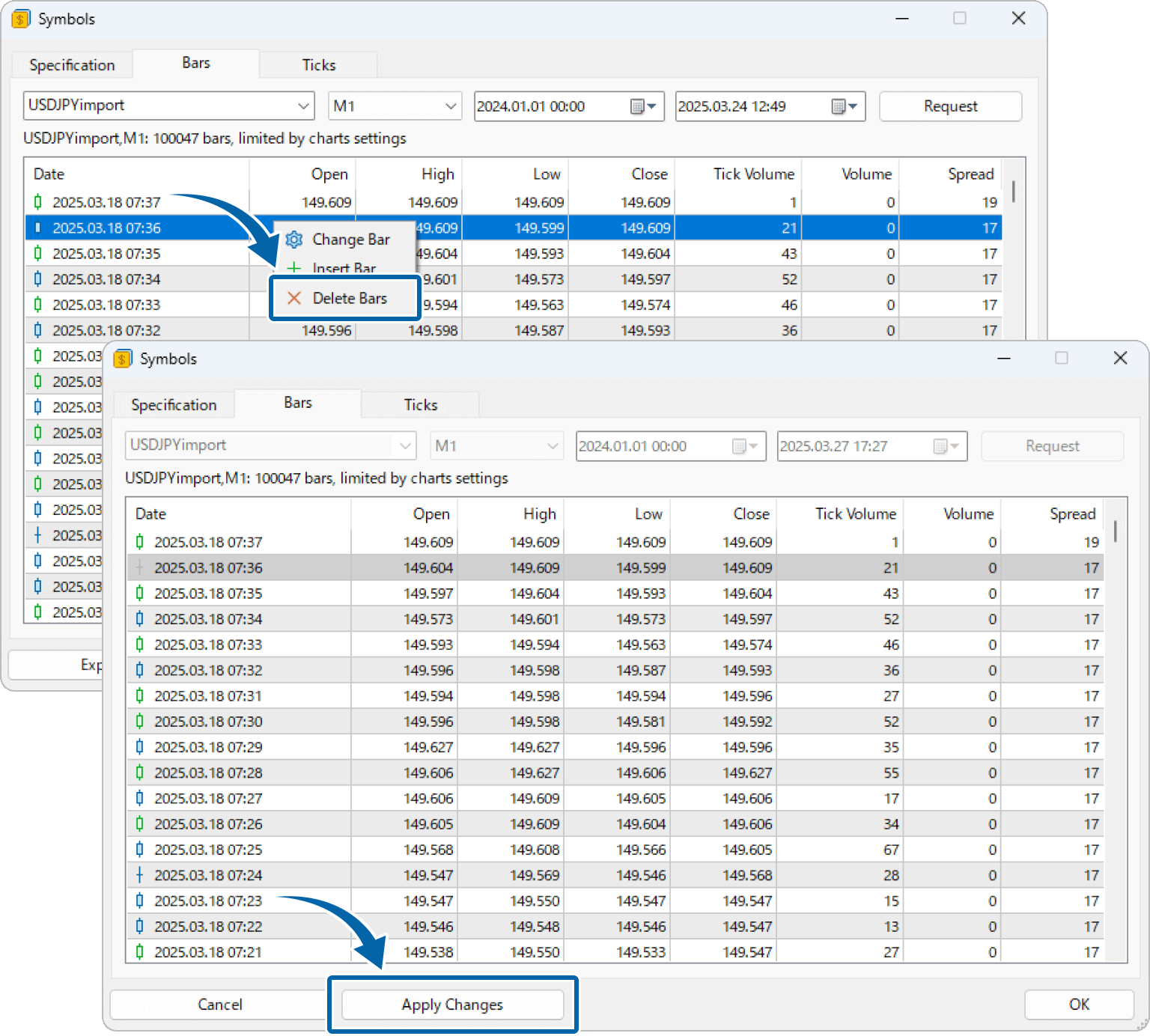Choose Change Bar from the context menu
Image resolution: width=1150 pixels, height=1036 pixels.
tap(344, 240)
